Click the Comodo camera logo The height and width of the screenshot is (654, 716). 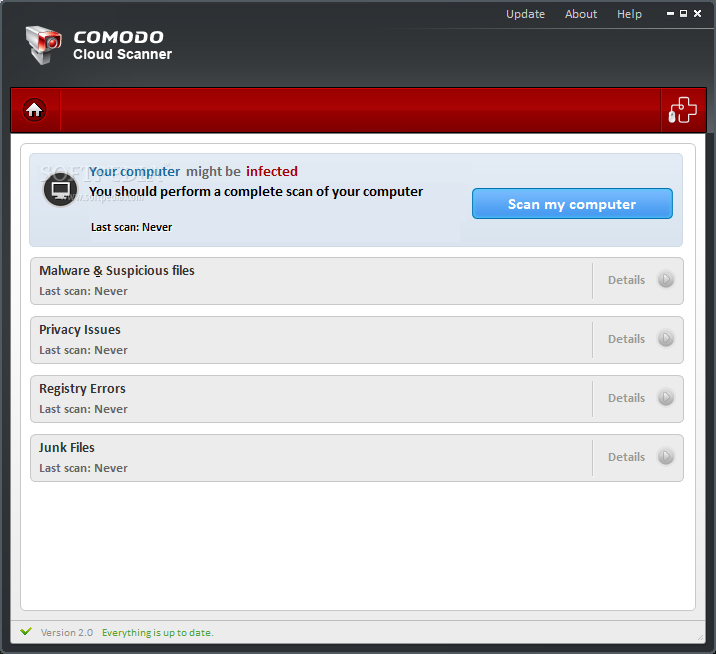pyautogui.click(x=43, y=45)
